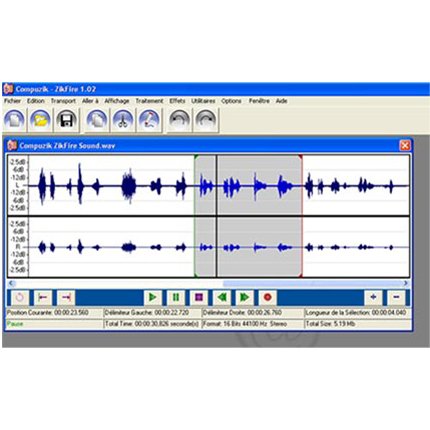430x430 pixels.
Task: Open the Options menu
Action: pyautogui.click(x=231, y=101)
